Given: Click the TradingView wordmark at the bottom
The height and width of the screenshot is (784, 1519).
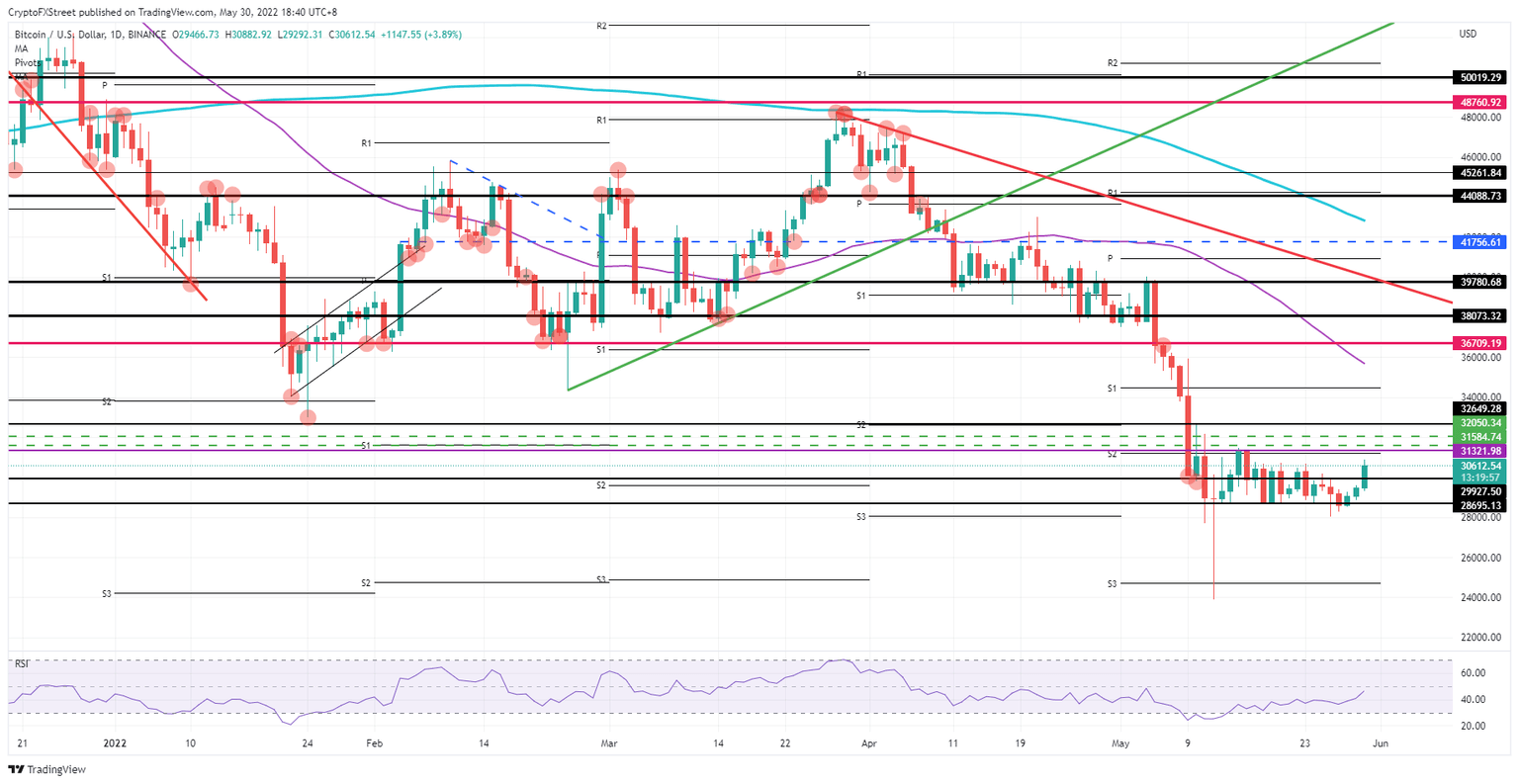Looking at the screenshot, I should click(55, 769).
